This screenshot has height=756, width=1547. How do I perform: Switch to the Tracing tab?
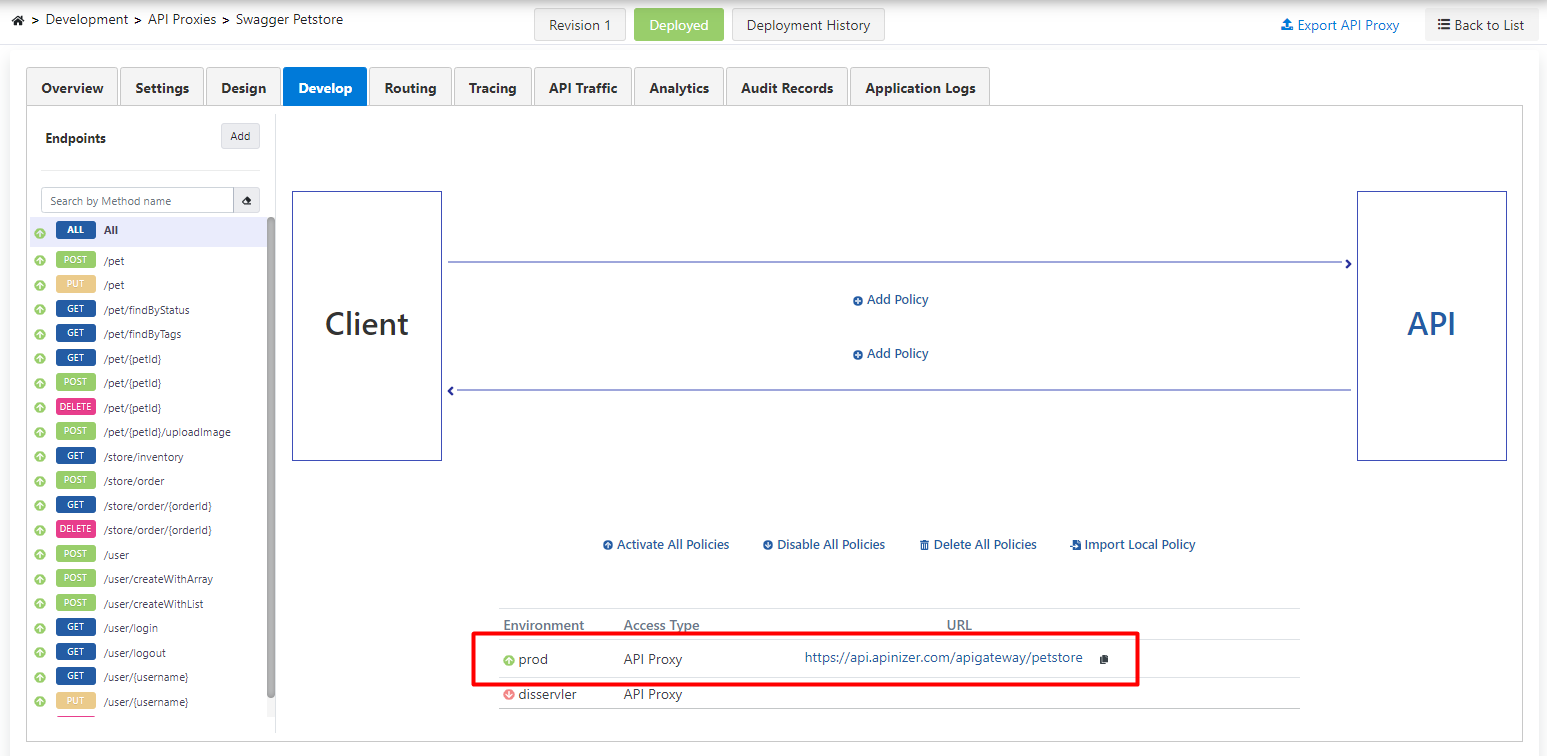coord(492,88)
